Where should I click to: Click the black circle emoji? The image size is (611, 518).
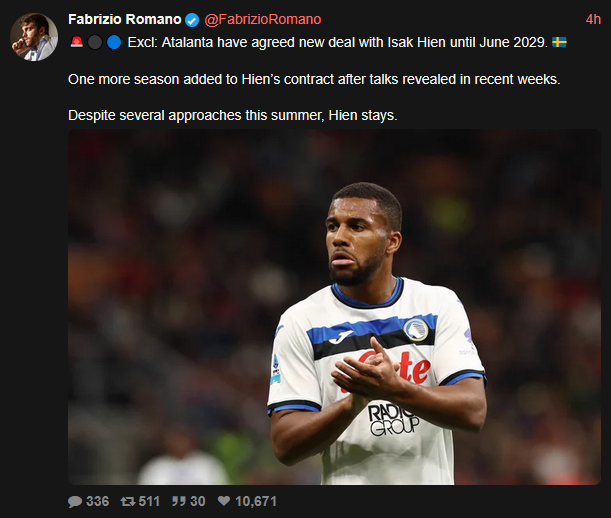[x=95, y=42]
